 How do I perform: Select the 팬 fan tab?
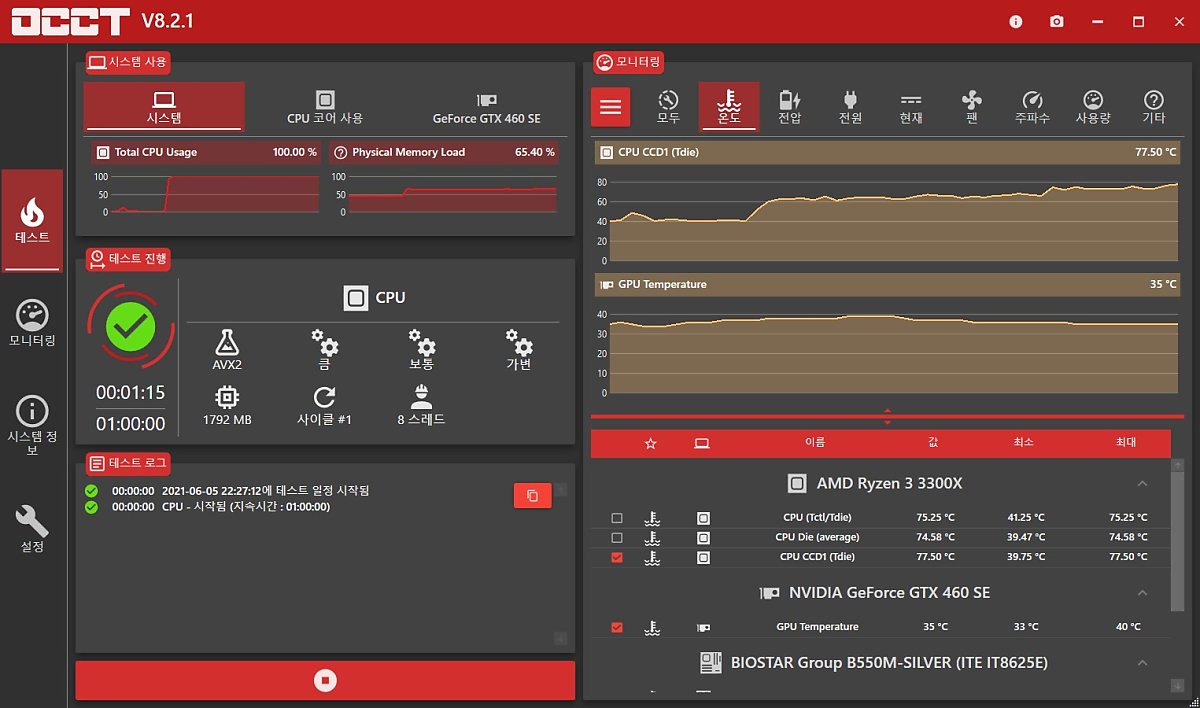pyautogui.click(x=971, y=107)
